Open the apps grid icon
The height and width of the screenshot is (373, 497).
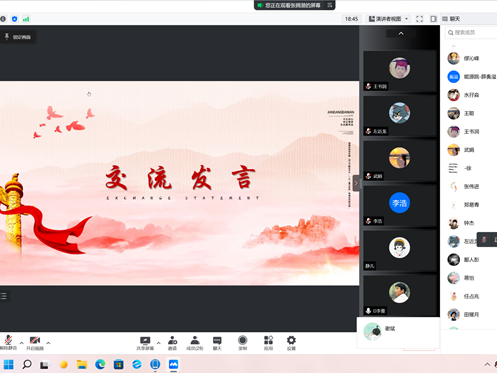(x=268, y=343)
